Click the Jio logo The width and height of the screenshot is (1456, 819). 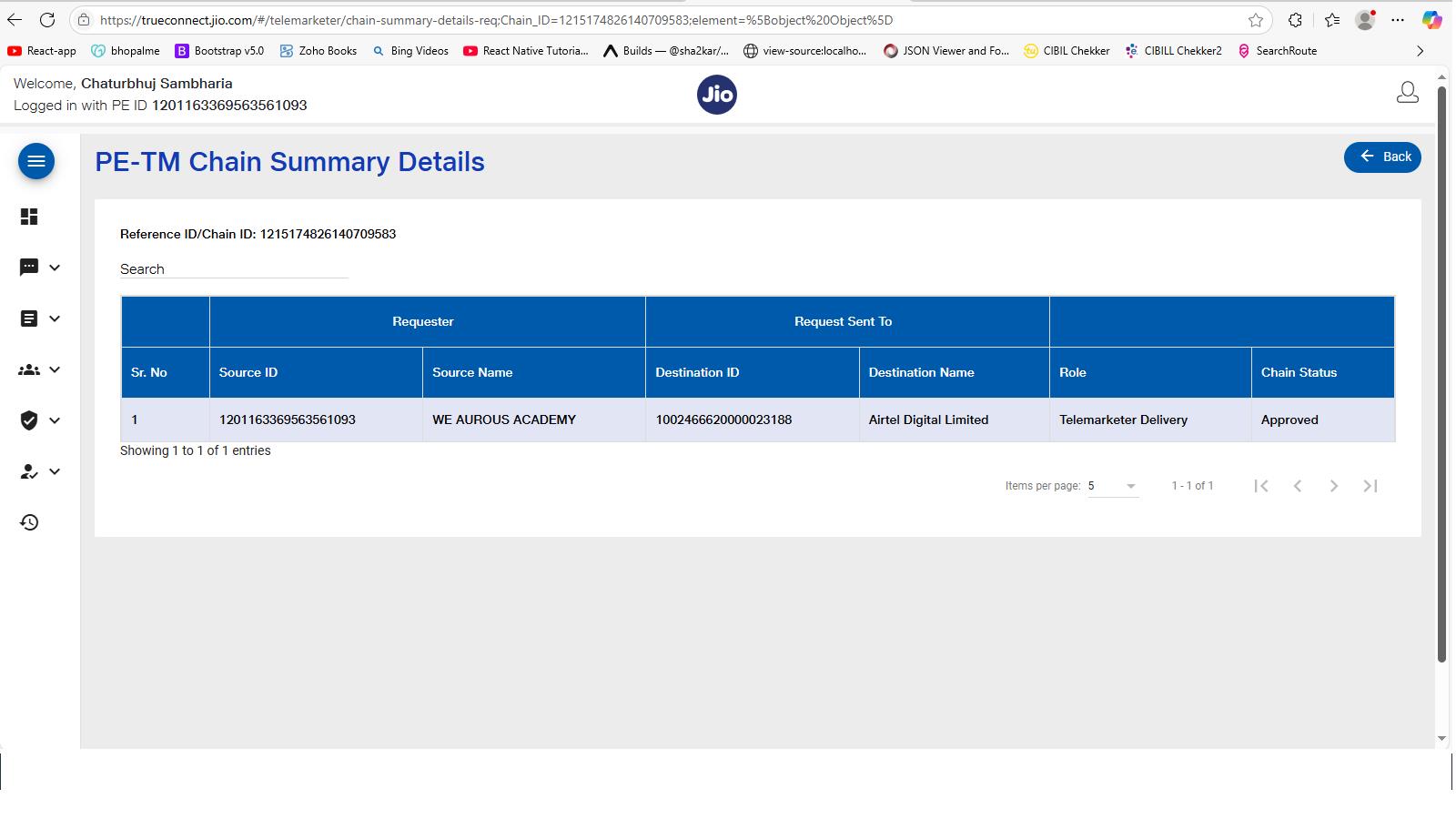coord(717,95)
